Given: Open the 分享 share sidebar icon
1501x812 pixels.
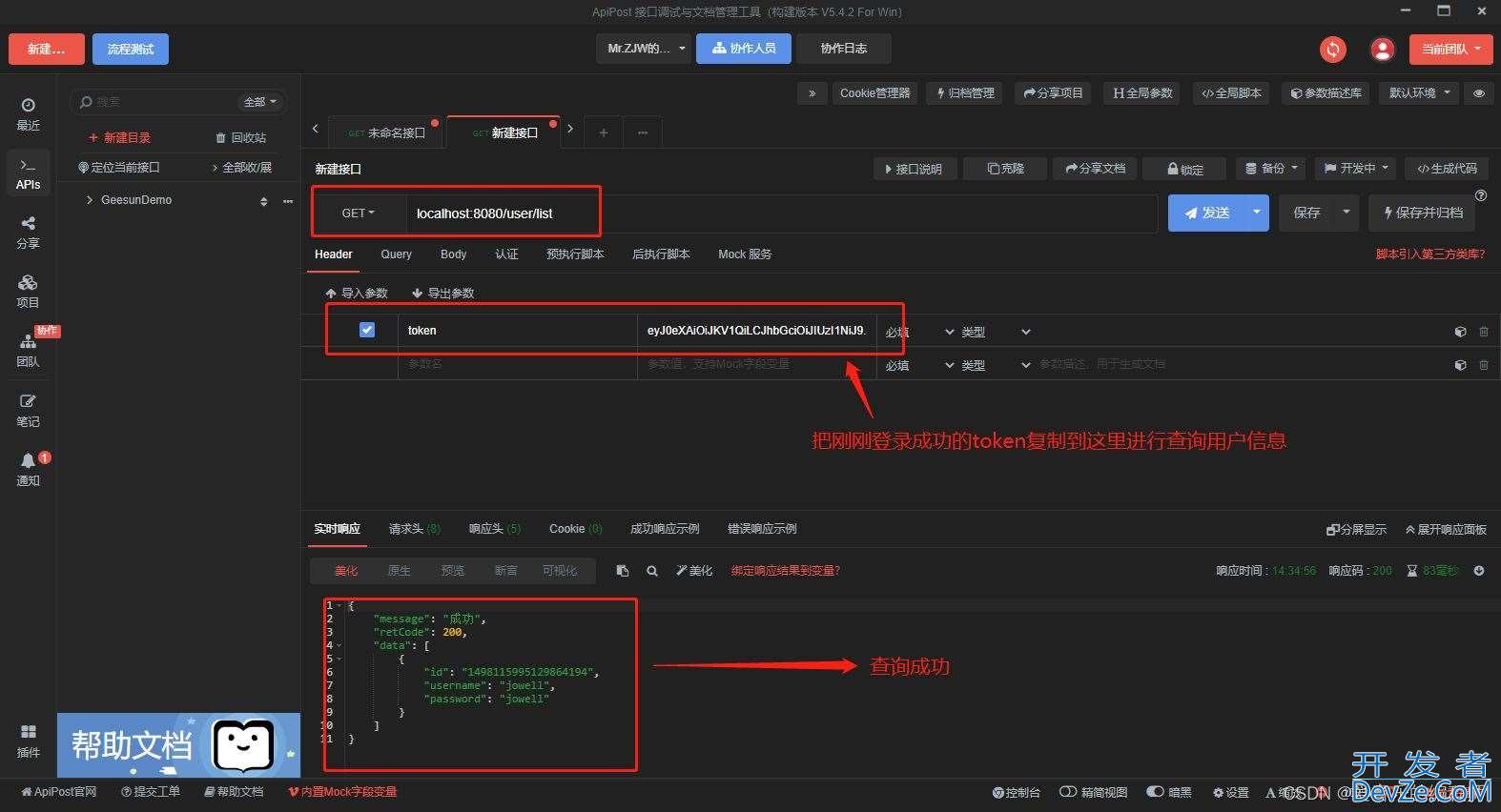Looking at the screenshot, I should coord(28,232).
